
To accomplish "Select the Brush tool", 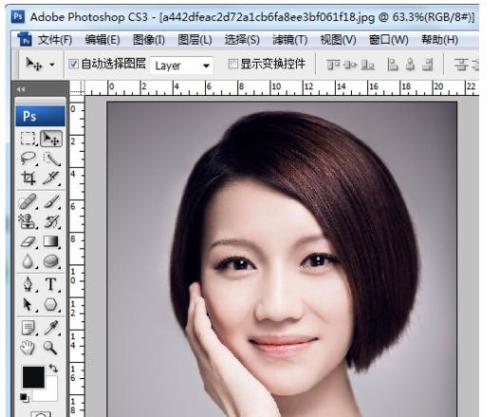I will click(x=51, y=202).
